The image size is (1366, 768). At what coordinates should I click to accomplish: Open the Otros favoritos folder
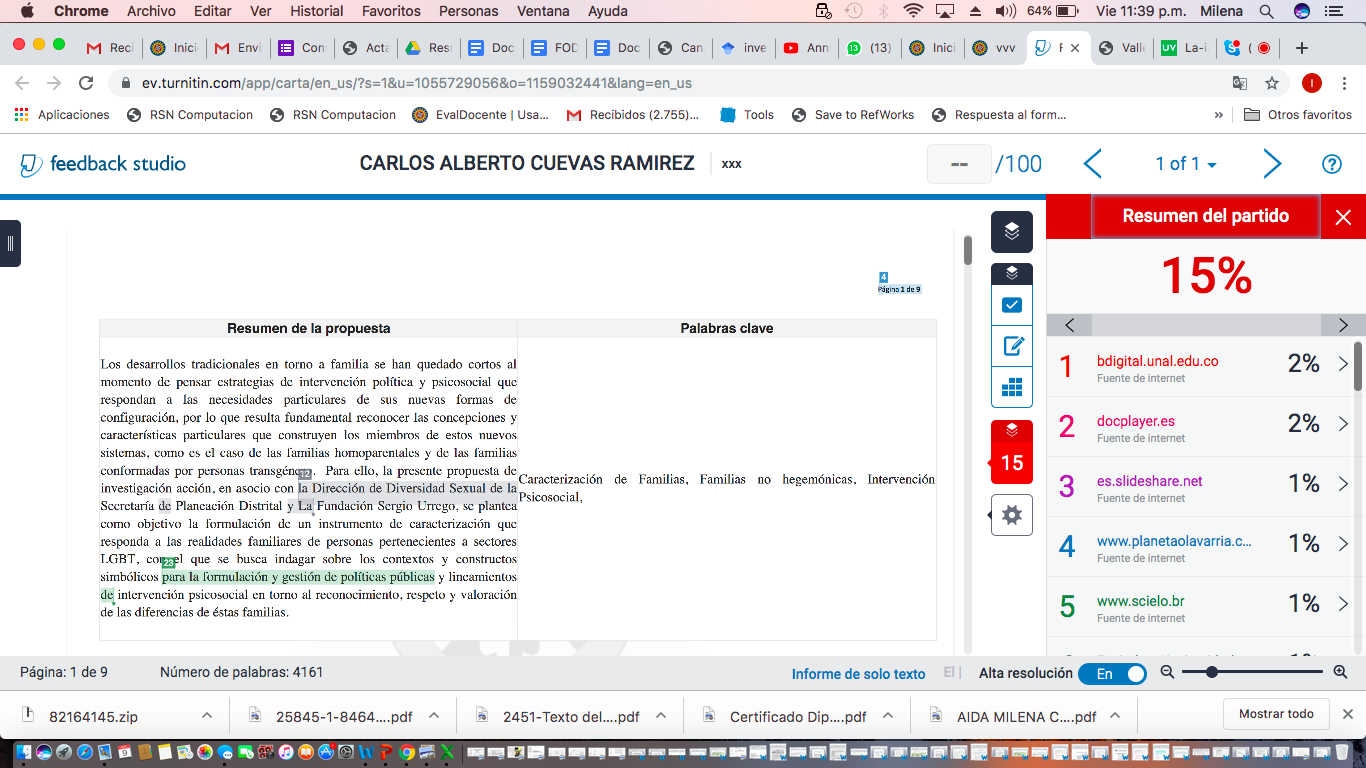(1297, 115)
